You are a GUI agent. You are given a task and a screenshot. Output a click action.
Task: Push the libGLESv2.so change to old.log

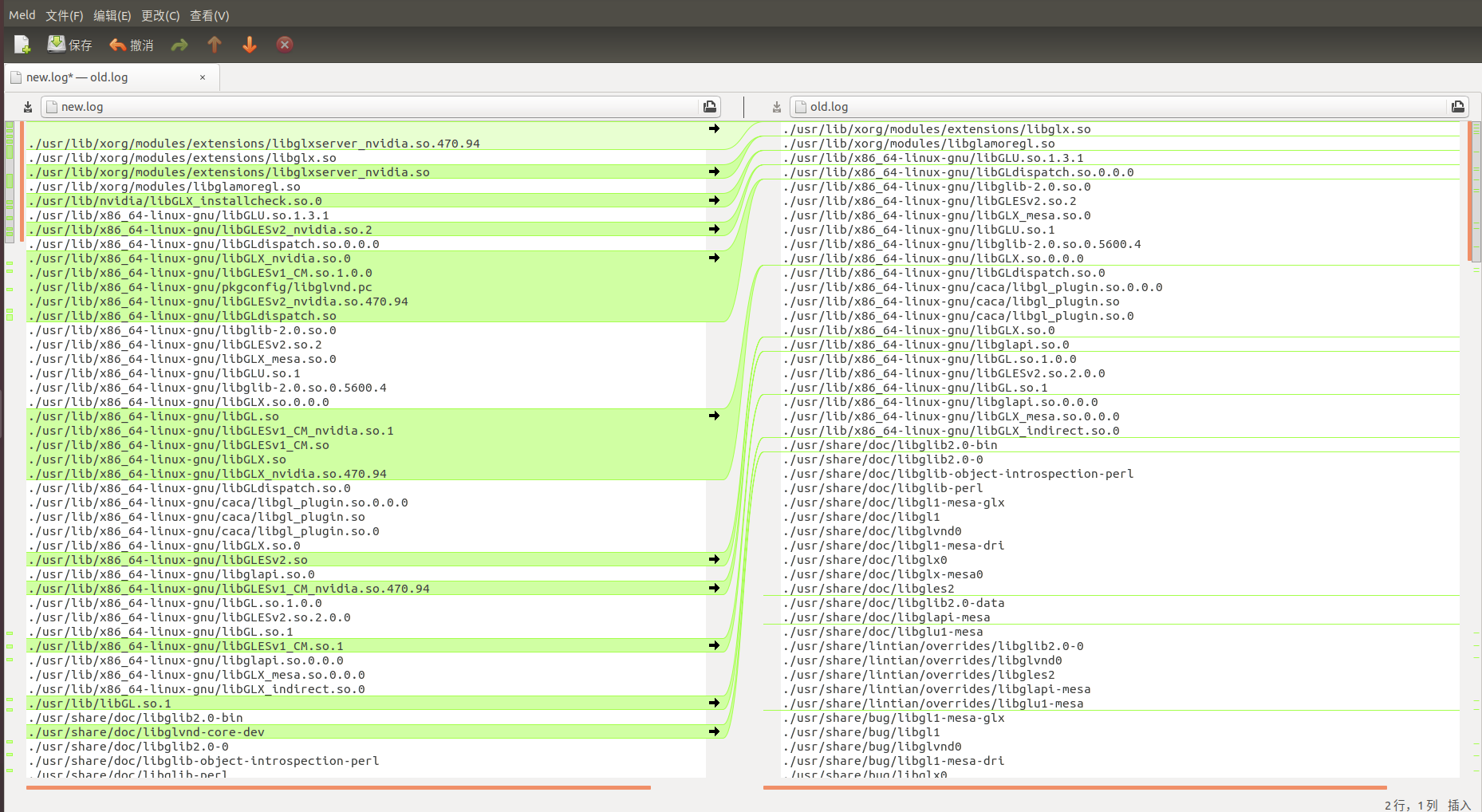pyautogui.click(x=714, y=558)
